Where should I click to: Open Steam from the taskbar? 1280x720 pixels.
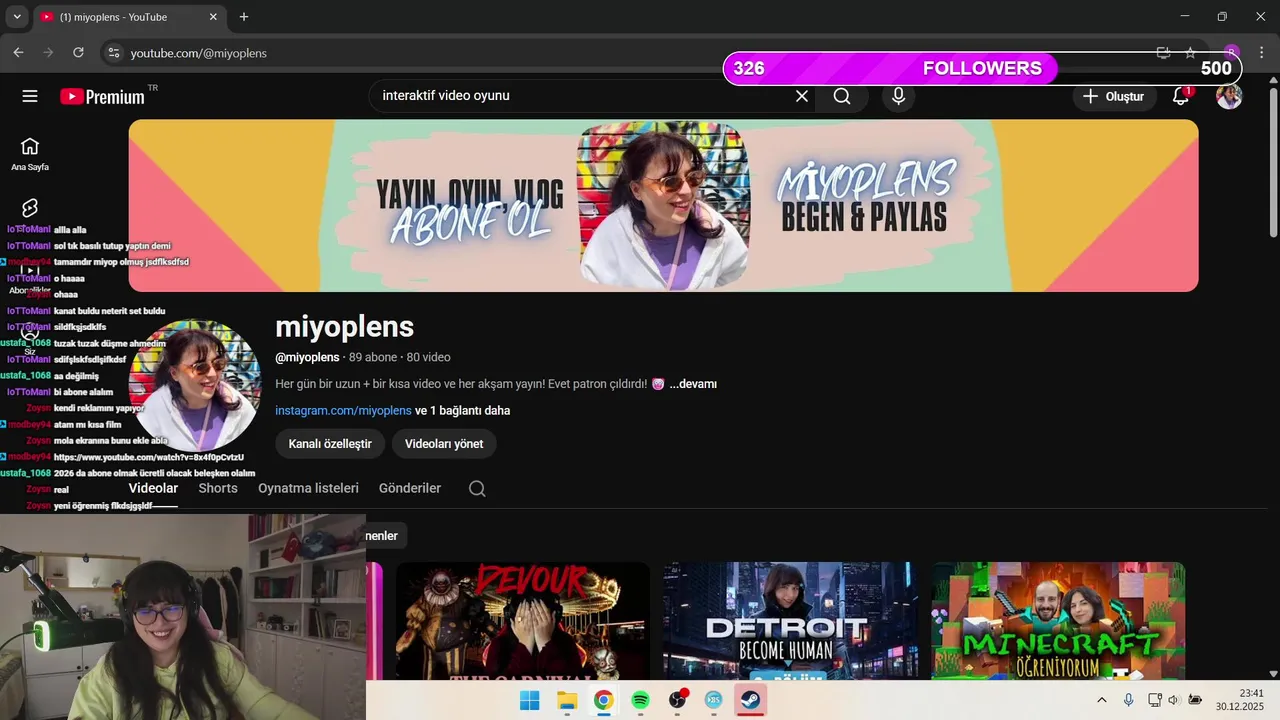(x=751, y=700)
